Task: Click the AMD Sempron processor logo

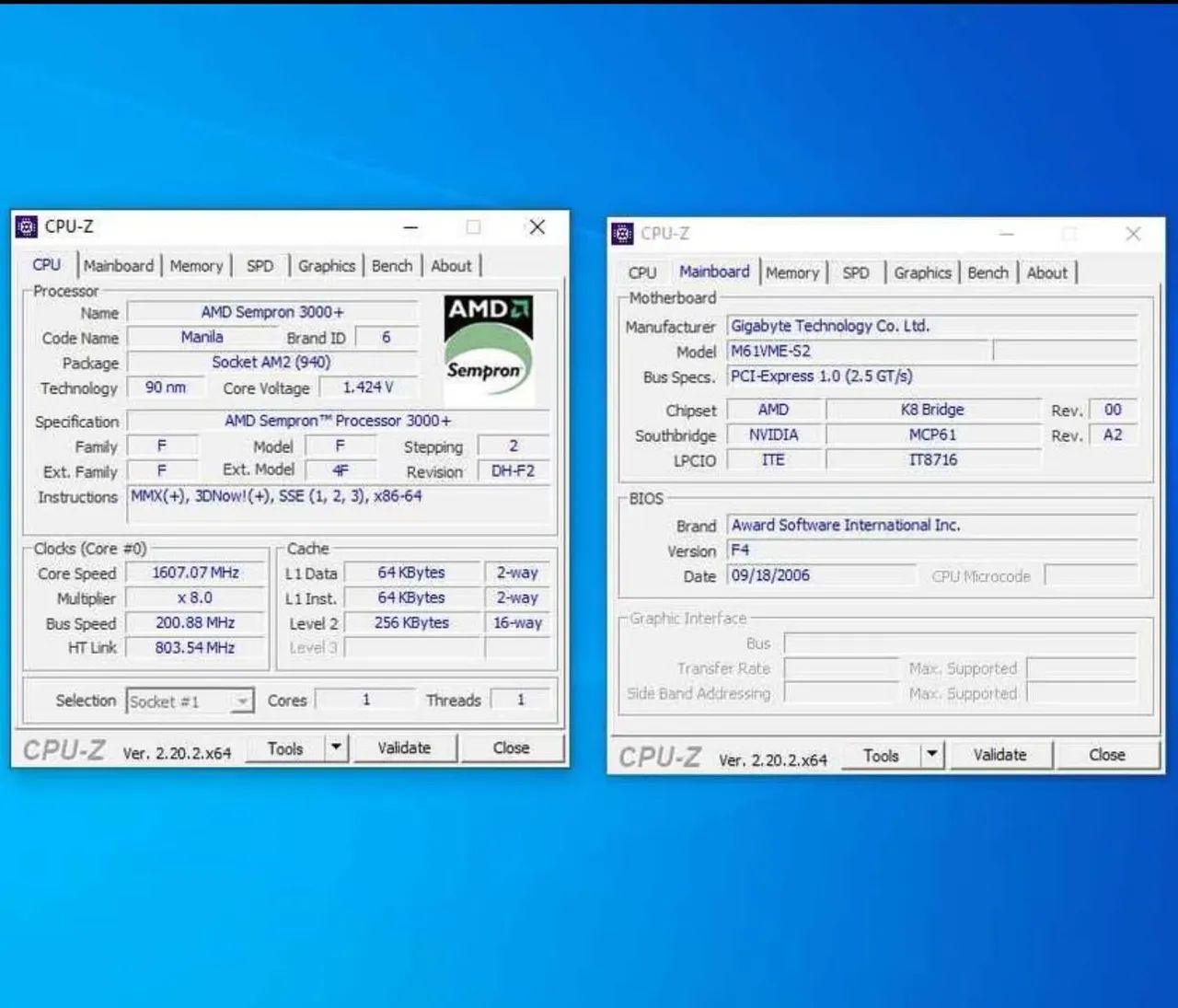Action: click(x=488, y=350)
